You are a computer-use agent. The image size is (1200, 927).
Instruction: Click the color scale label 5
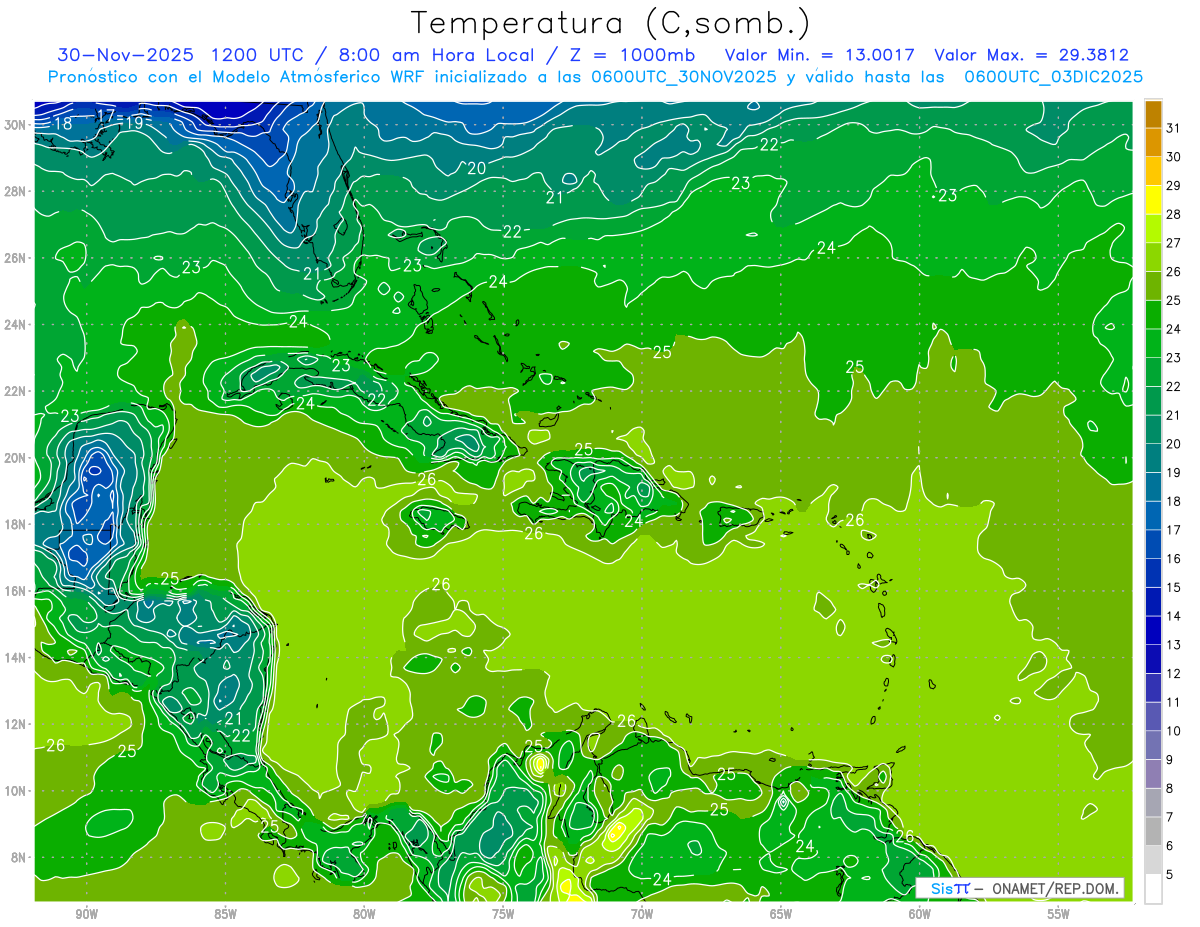click(x=1170, y=875)
